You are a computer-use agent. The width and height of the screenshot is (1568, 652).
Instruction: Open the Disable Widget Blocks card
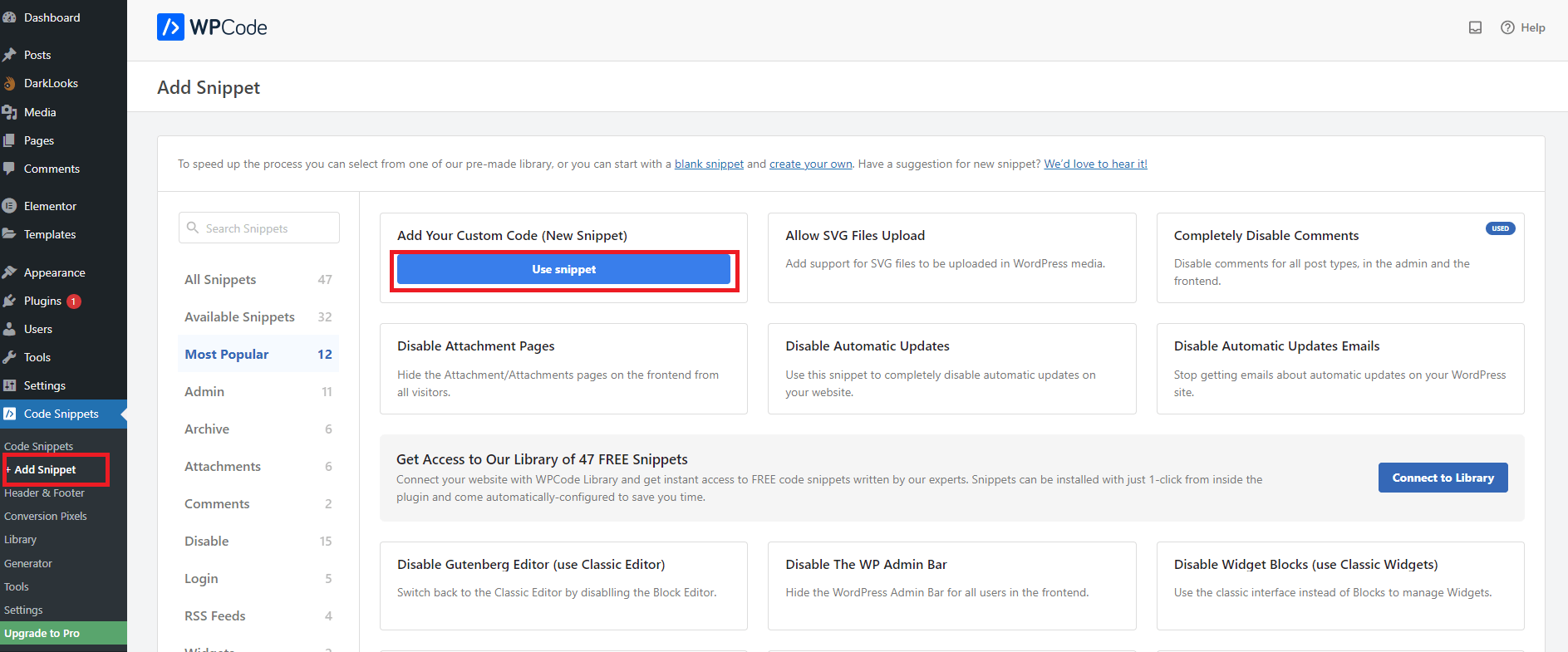(x=1339, y=586)
